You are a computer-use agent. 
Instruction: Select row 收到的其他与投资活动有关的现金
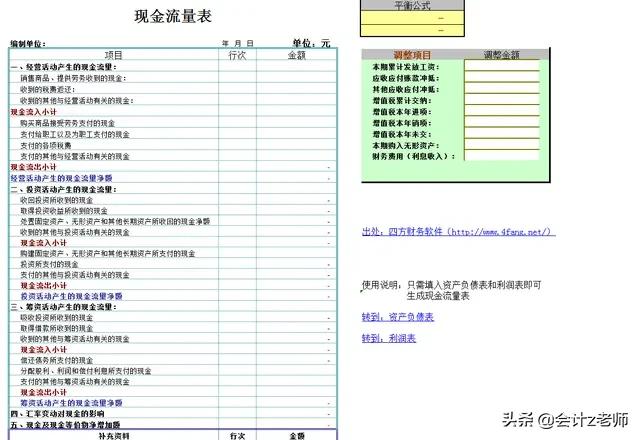(x=173, y=232)
